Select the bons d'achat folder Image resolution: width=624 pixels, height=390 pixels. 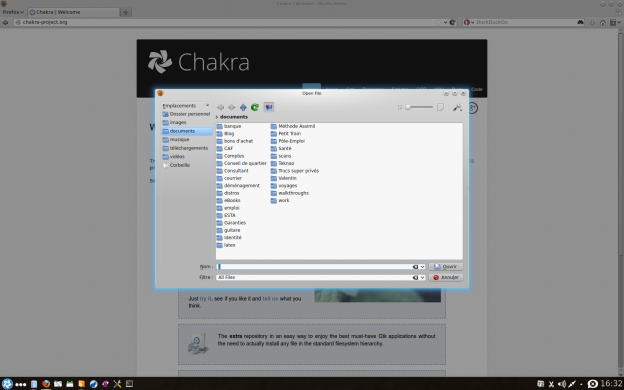(235, 141)
